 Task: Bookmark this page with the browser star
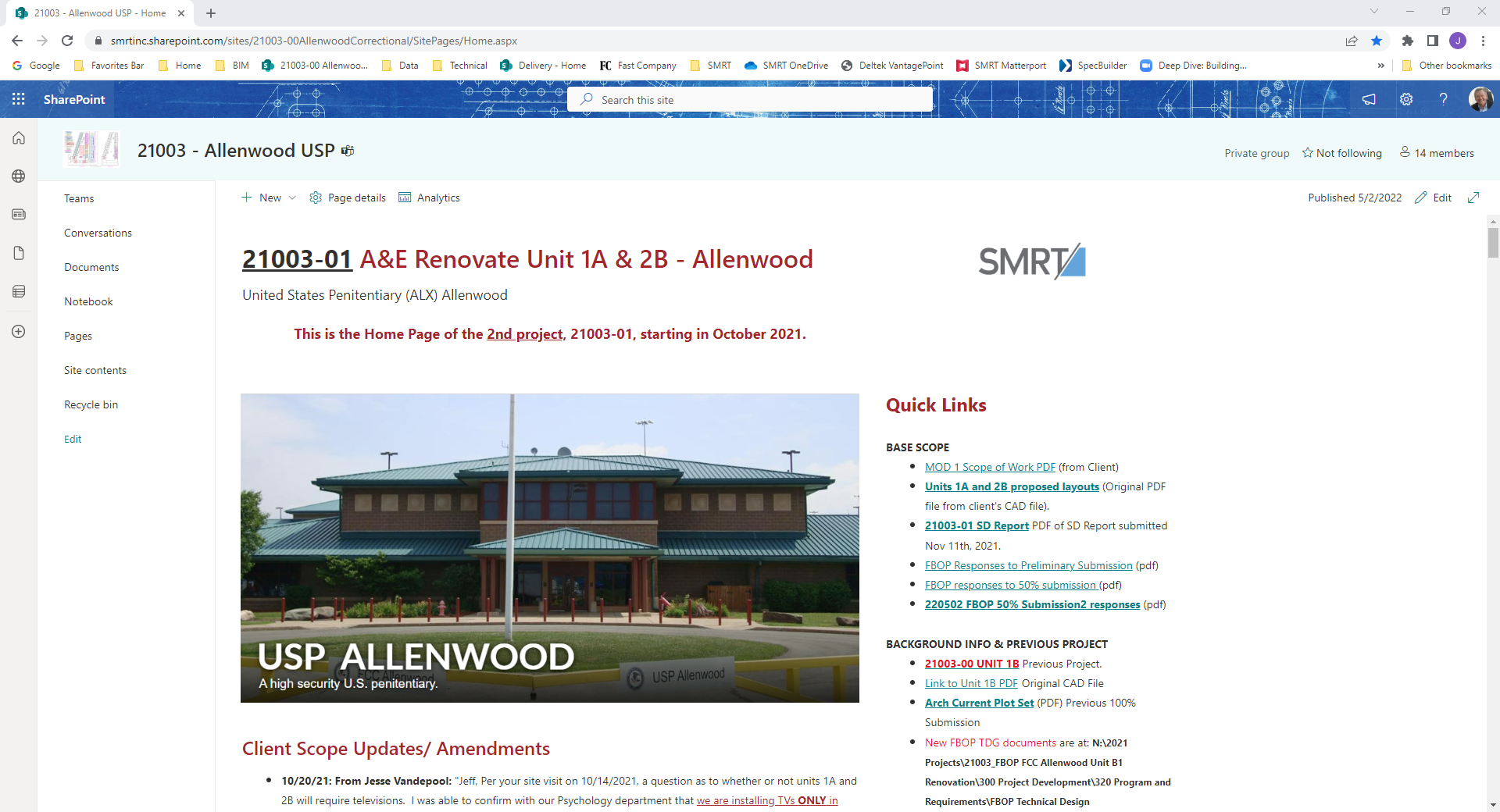tap(1377, 41)
